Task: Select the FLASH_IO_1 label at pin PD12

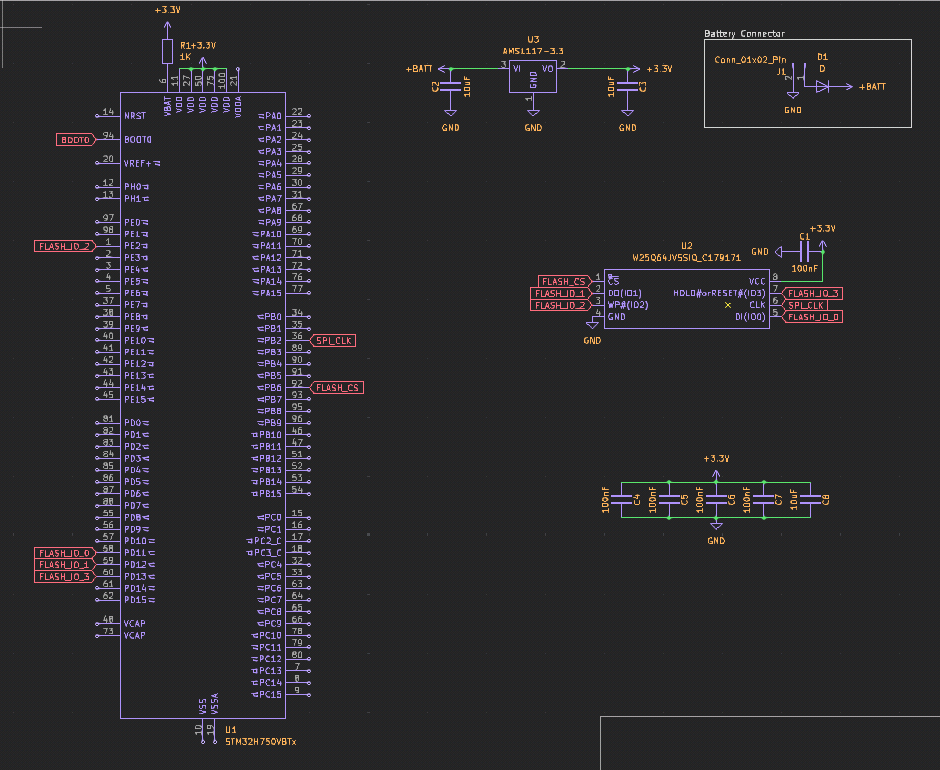Action: pos(65,565)
